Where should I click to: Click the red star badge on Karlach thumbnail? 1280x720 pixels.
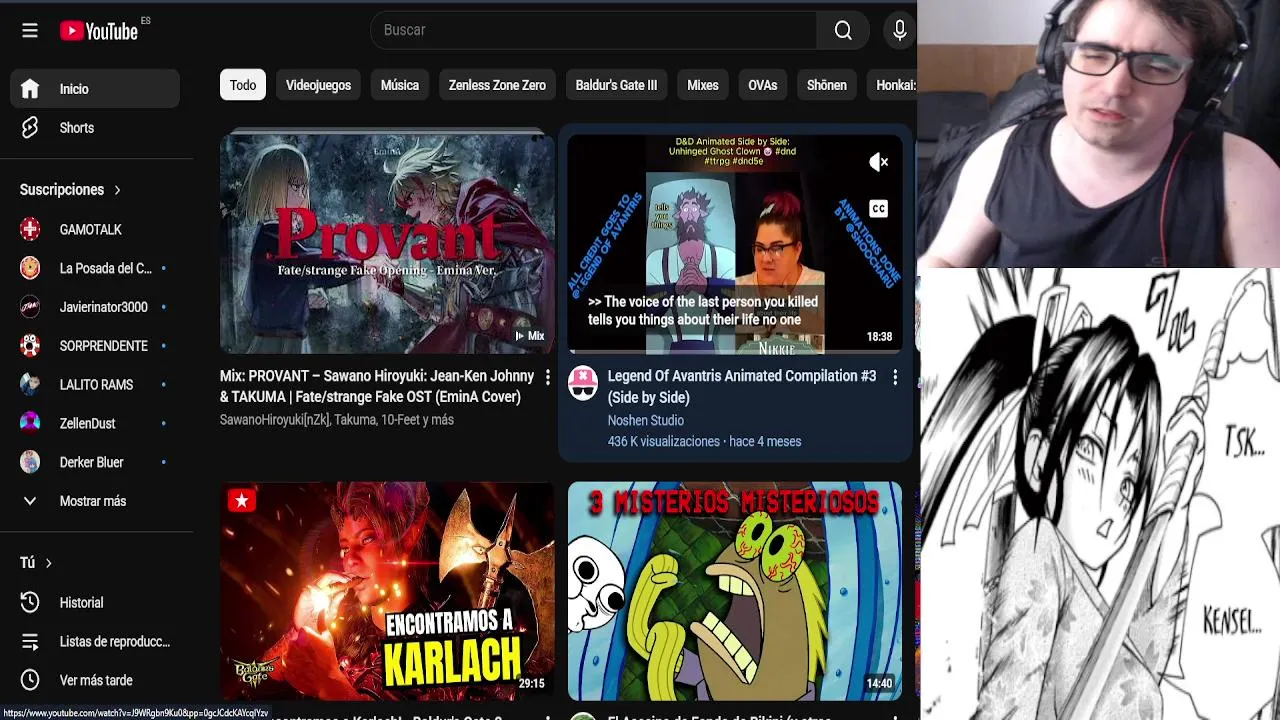(x=241, y=501)
